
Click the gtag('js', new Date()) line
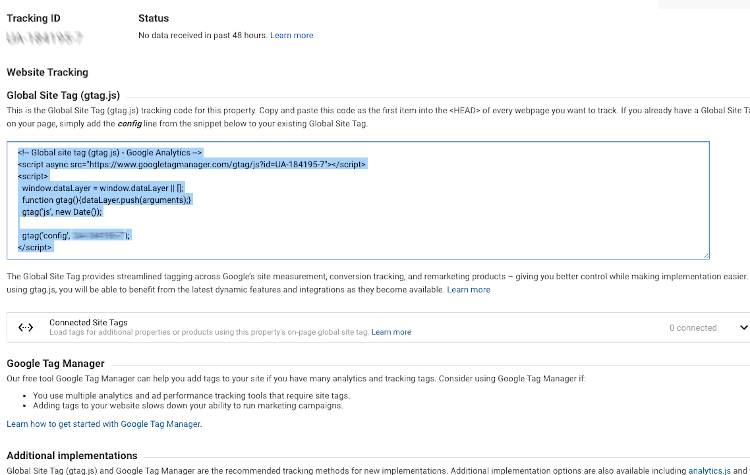[62, 212]
